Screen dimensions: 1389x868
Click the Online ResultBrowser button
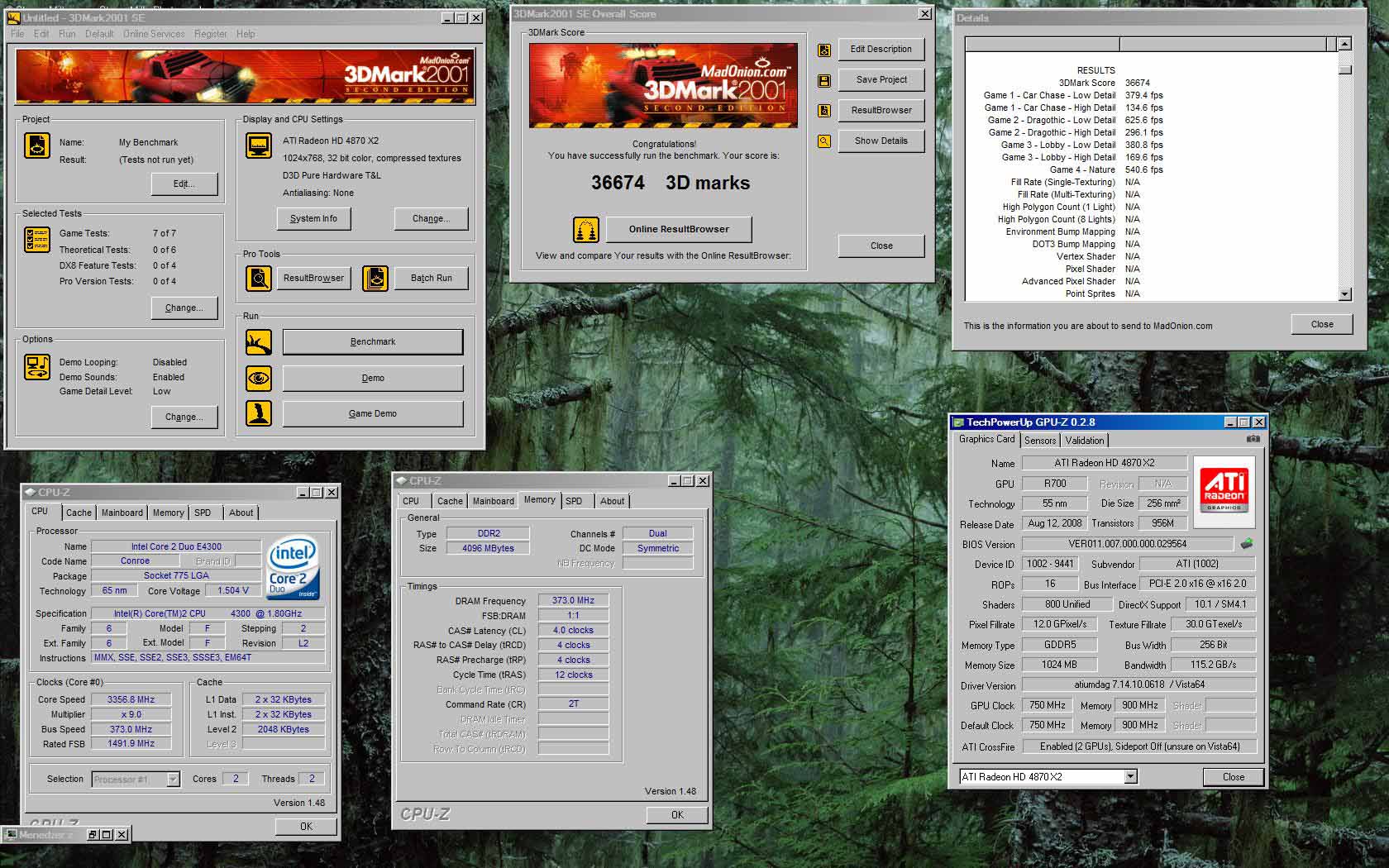pyautogui.click(x=679, y=229)
